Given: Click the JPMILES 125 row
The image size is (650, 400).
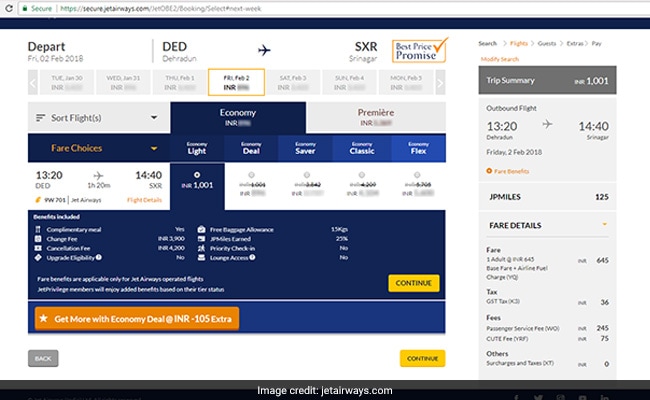Looking at the screenshot, I should click(547, 197).
